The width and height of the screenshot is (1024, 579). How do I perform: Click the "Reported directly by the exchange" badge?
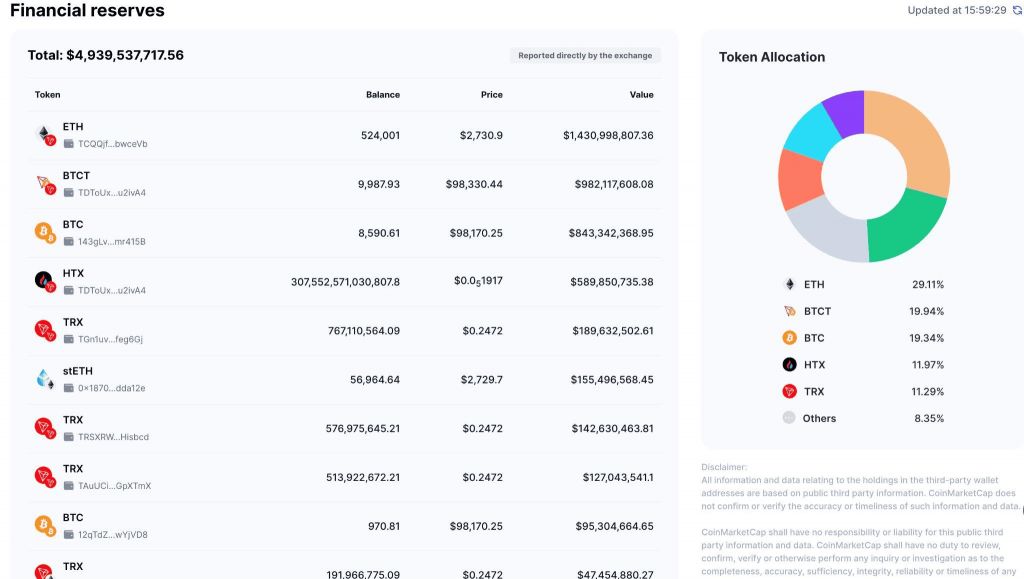(585, 56)
